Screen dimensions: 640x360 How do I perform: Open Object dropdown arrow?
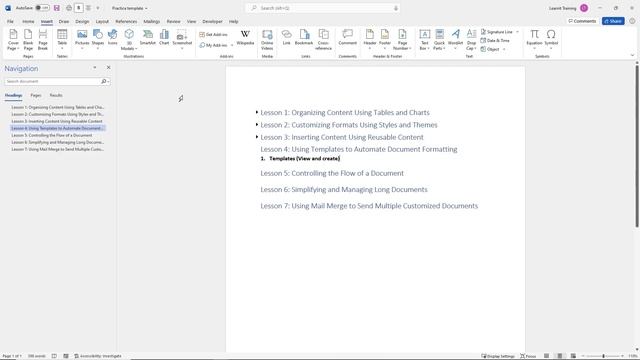pos(504,49)
